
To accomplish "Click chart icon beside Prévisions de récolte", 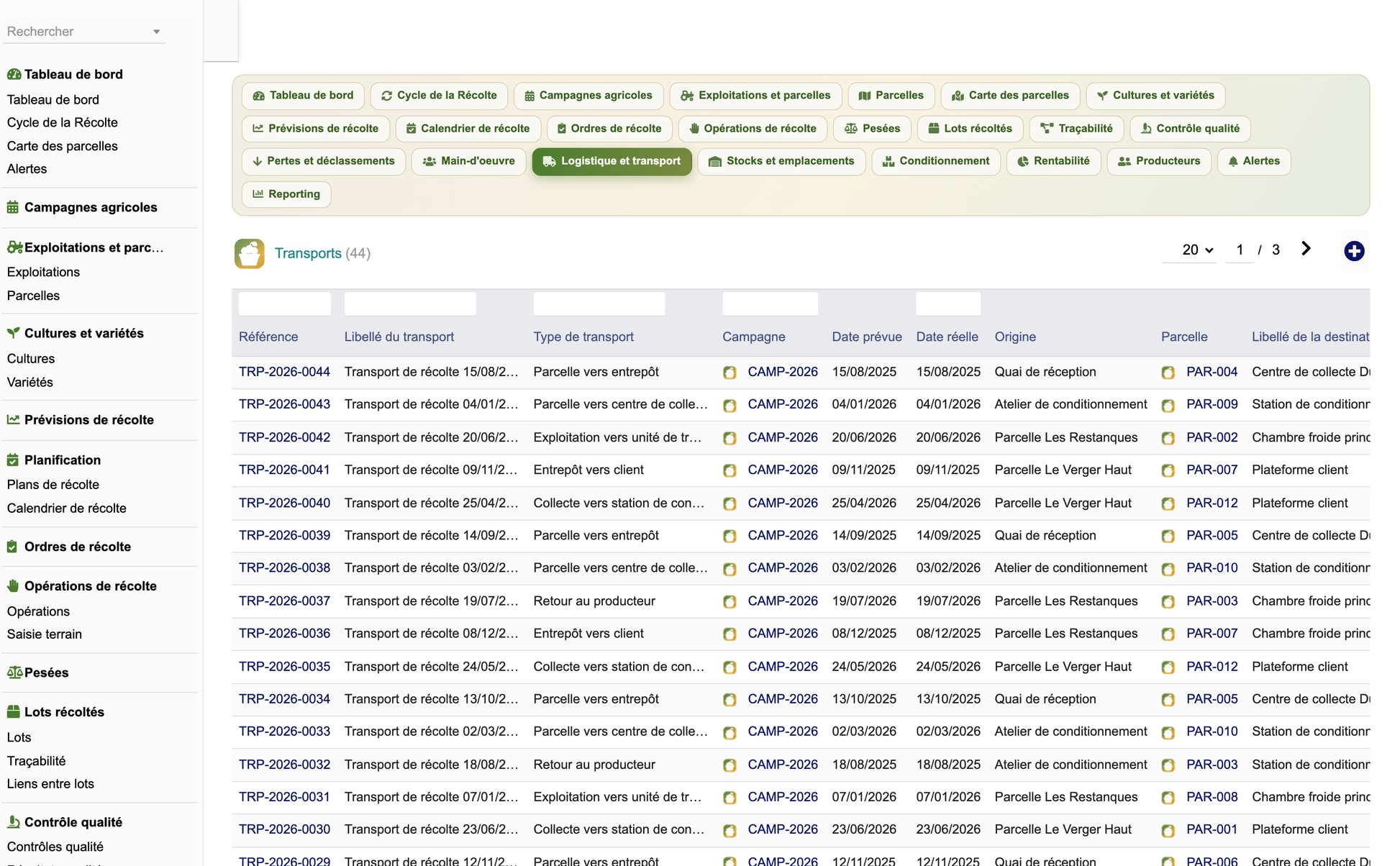I will point(13,419).
